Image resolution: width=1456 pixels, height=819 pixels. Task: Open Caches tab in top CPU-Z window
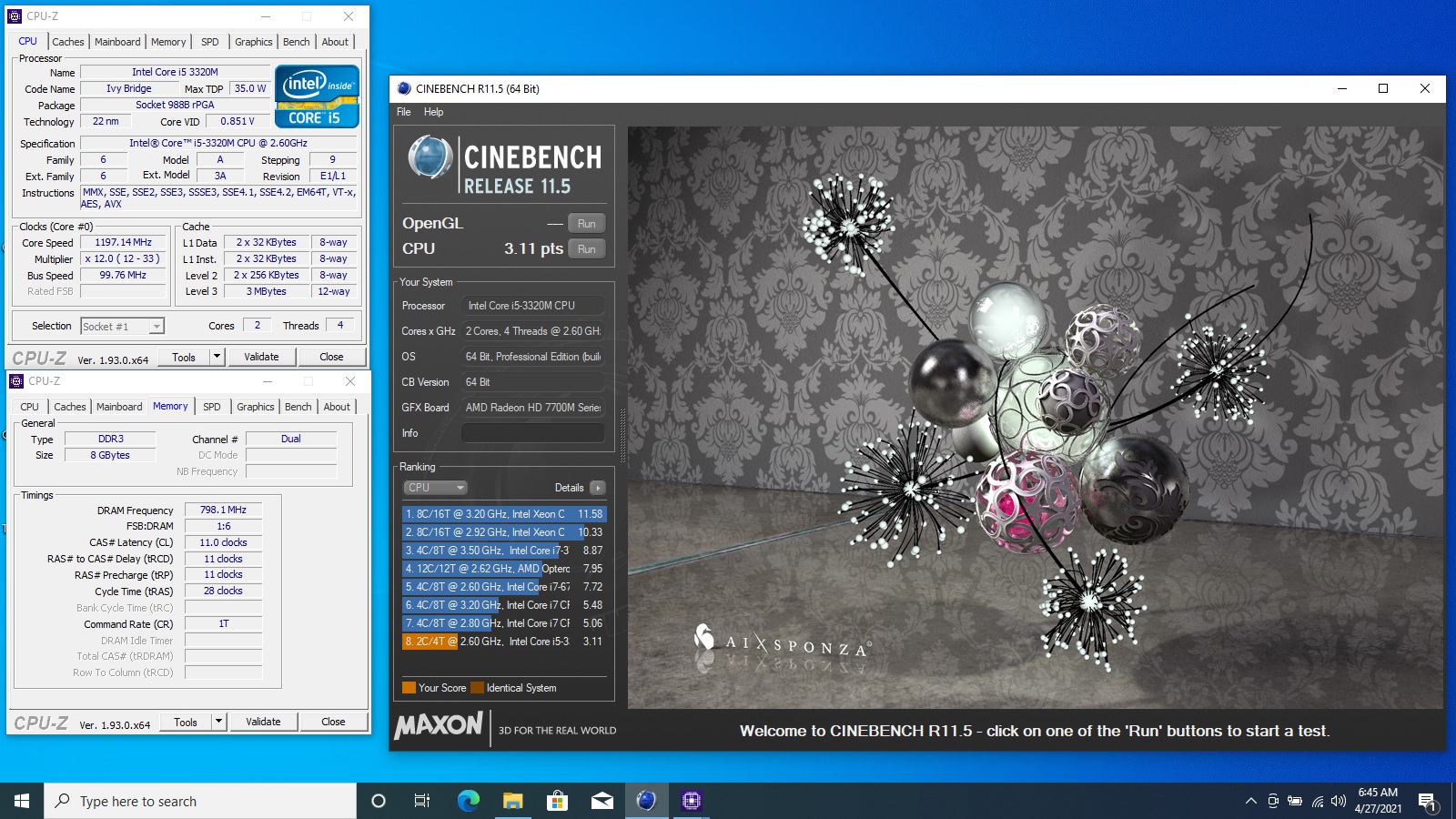(68, 42)
